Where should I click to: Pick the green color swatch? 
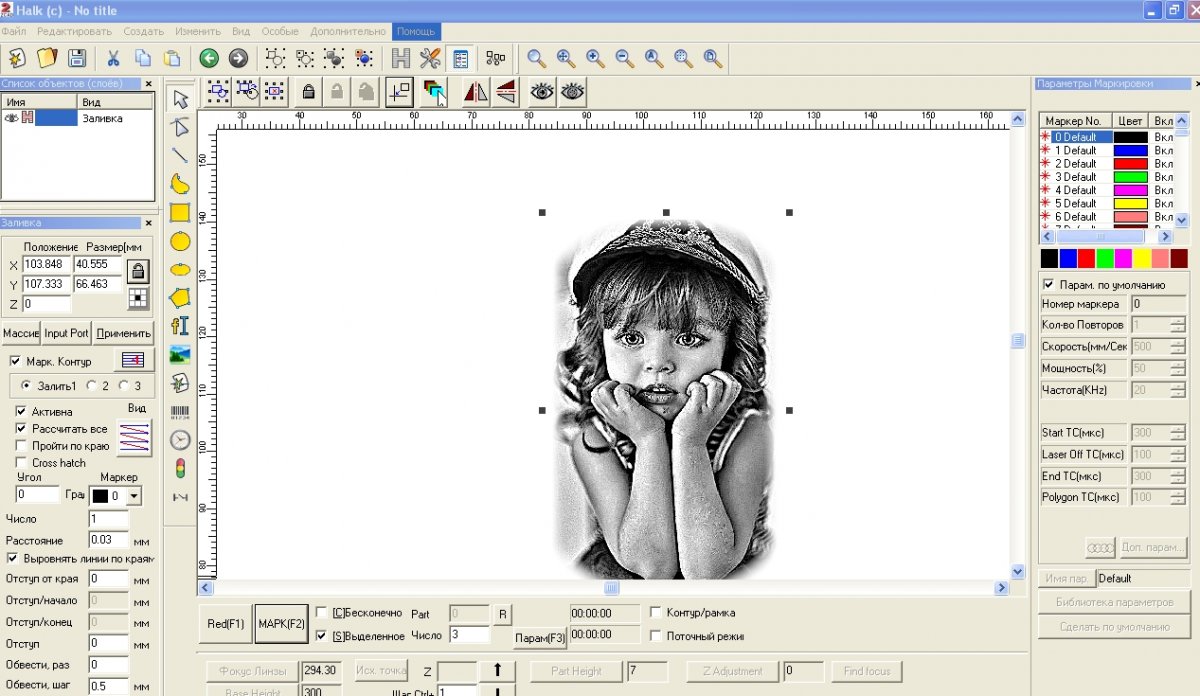click(x=1105, y=259)
